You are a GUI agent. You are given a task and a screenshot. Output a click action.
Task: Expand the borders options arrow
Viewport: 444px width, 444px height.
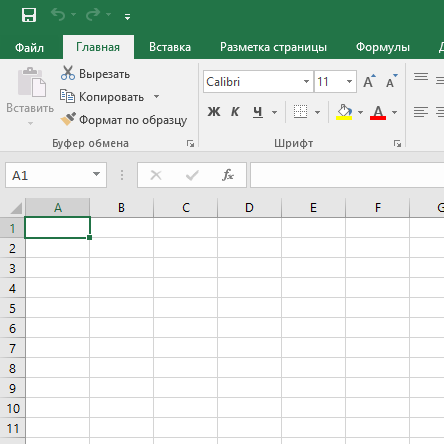pyautogui.click(x=318, y=112)
